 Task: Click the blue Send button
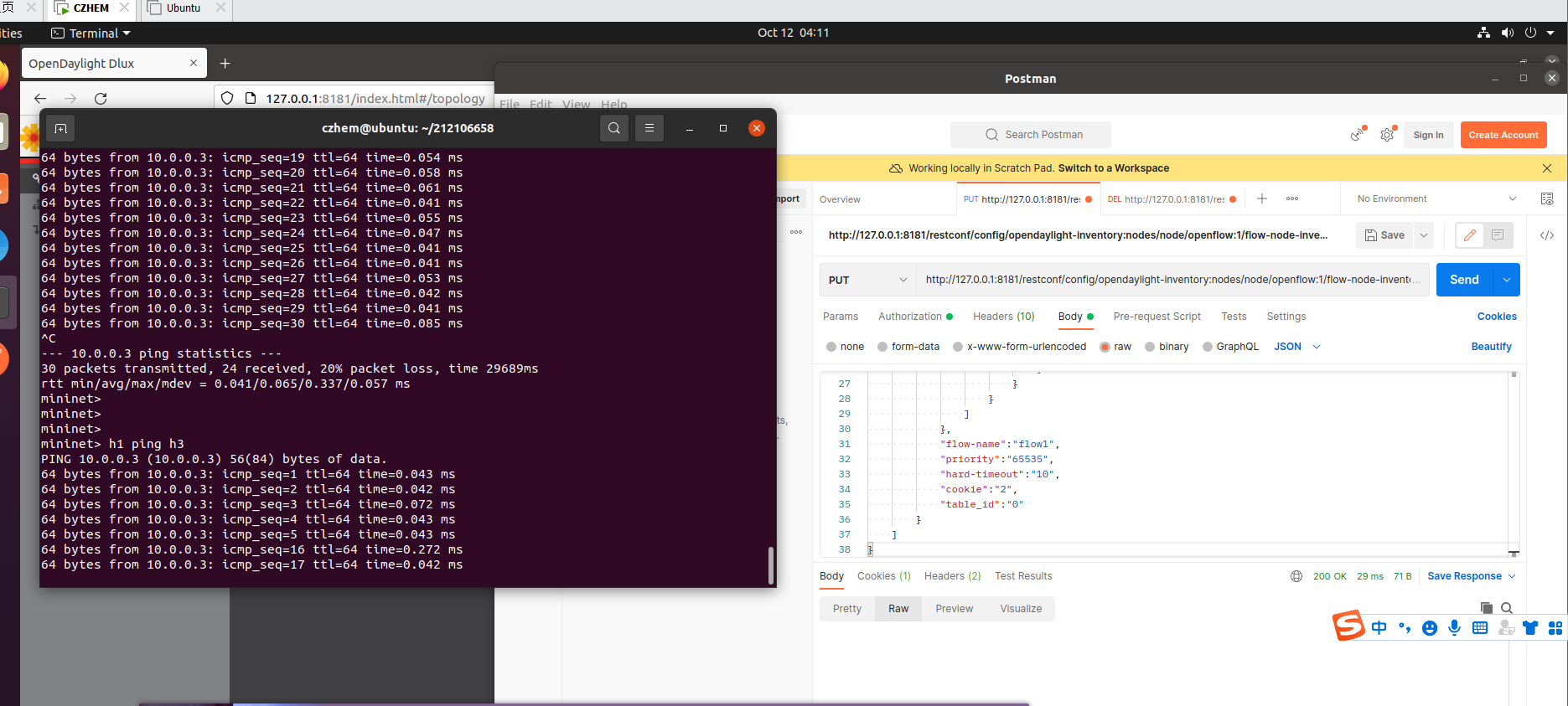click(1465, 280)
